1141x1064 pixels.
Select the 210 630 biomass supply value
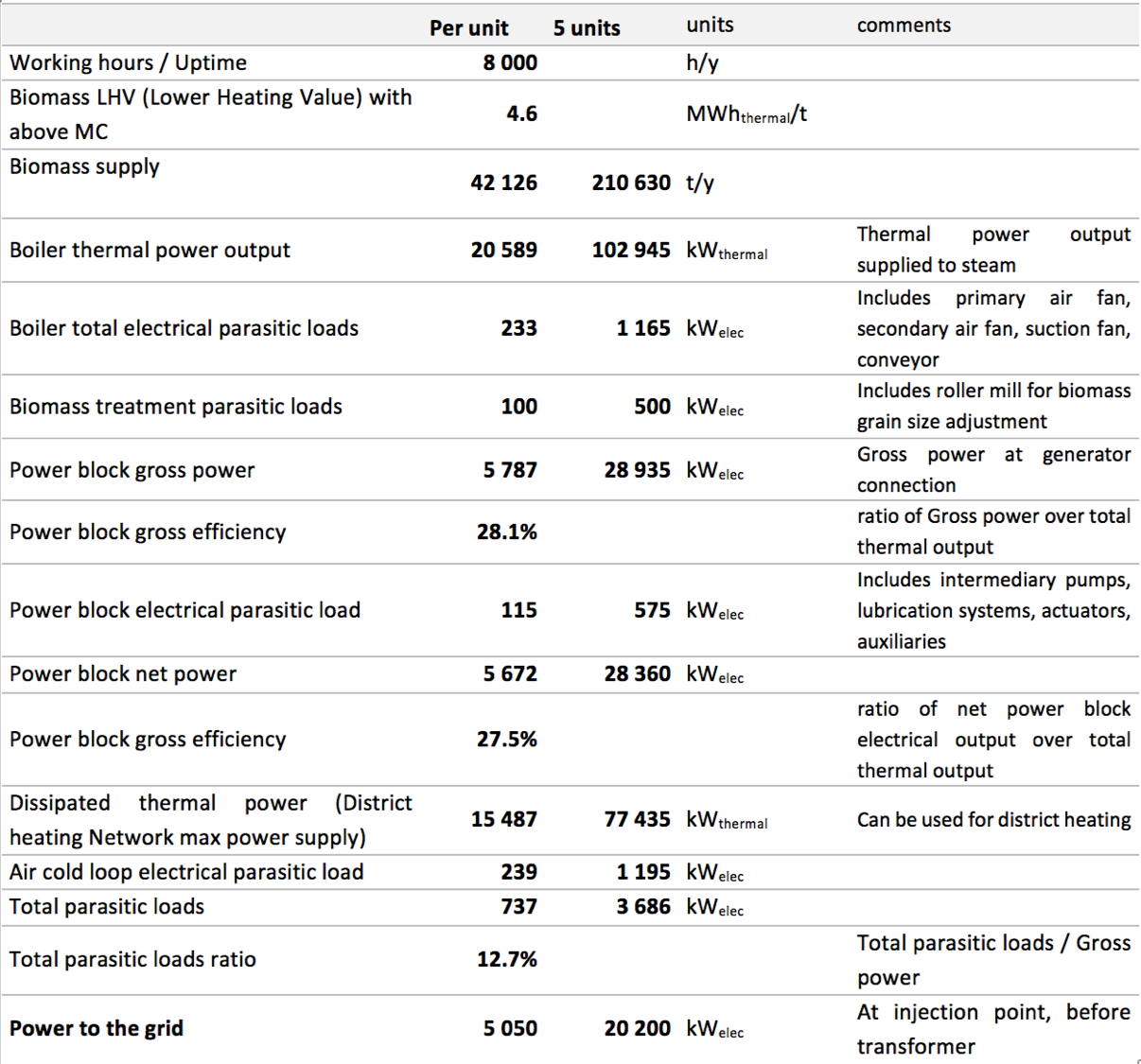coord(631,183)
